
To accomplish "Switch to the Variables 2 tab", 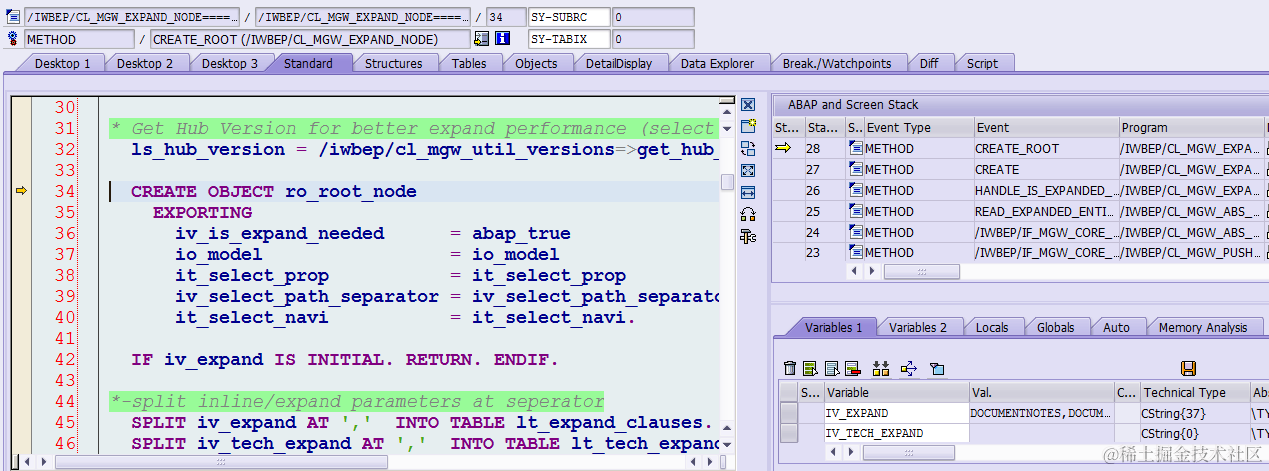I will point(918,327).
